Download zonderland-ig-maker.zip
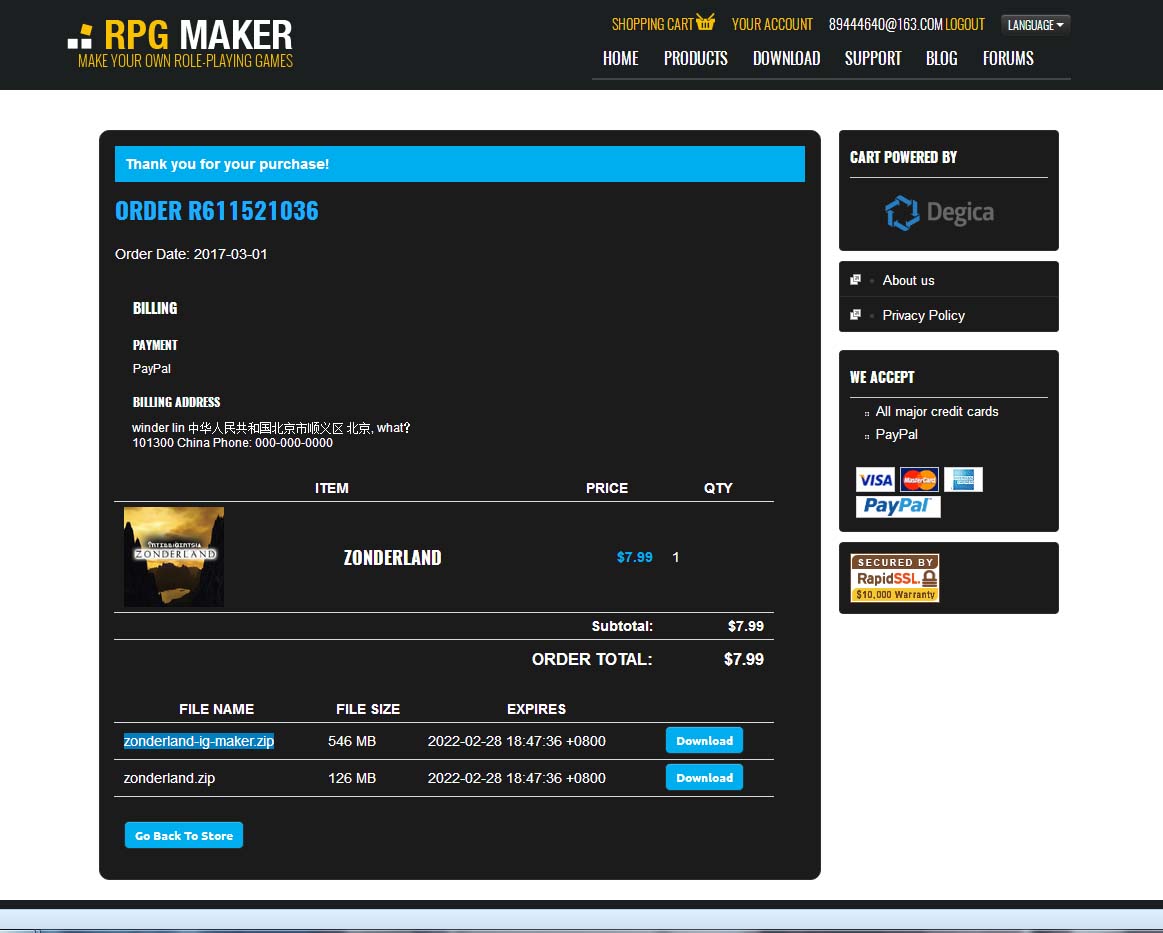Viewport: 1163px width, 933px height. tap(704, 740)
